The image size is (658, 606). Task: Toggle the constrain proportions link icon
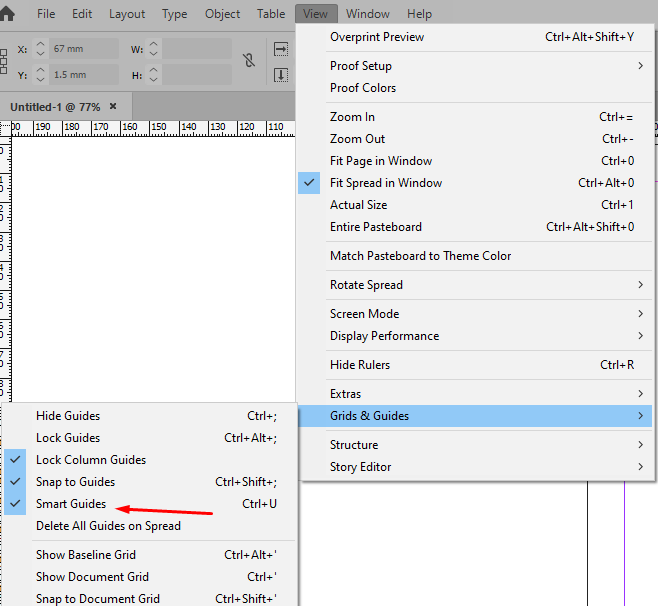(x=249, y=60)
